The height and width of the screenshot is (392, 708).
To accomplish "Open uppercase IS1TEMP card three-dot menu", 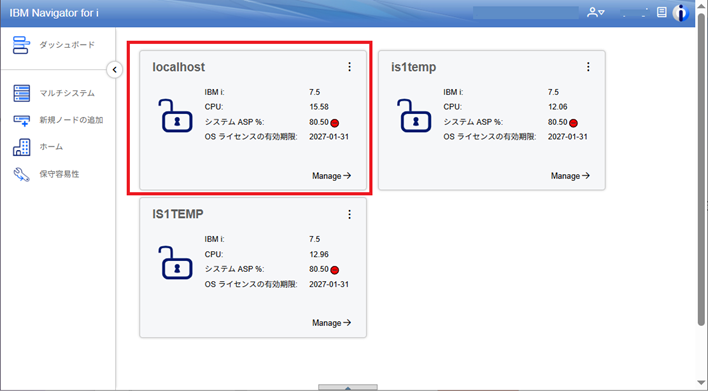I will coord(349,214).
